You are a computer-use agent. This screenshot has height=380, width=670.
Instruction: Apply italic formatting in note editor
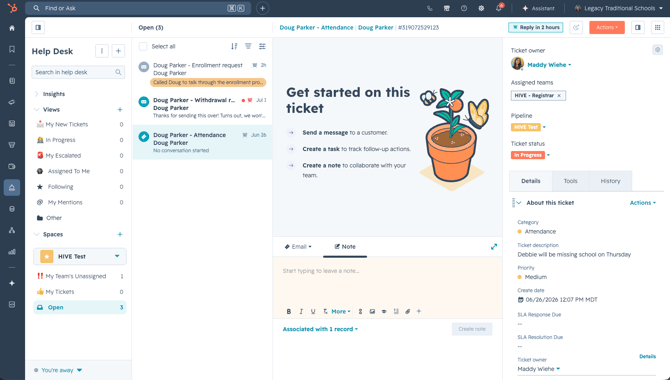(x=301, y=312)
